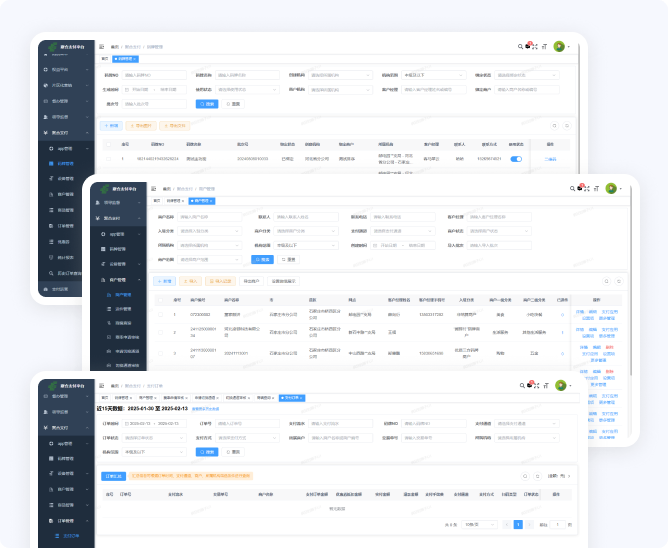668x548 pixels.
Task: Open 支付订单 sidebar item in bottom window
Action: [68, 536]
